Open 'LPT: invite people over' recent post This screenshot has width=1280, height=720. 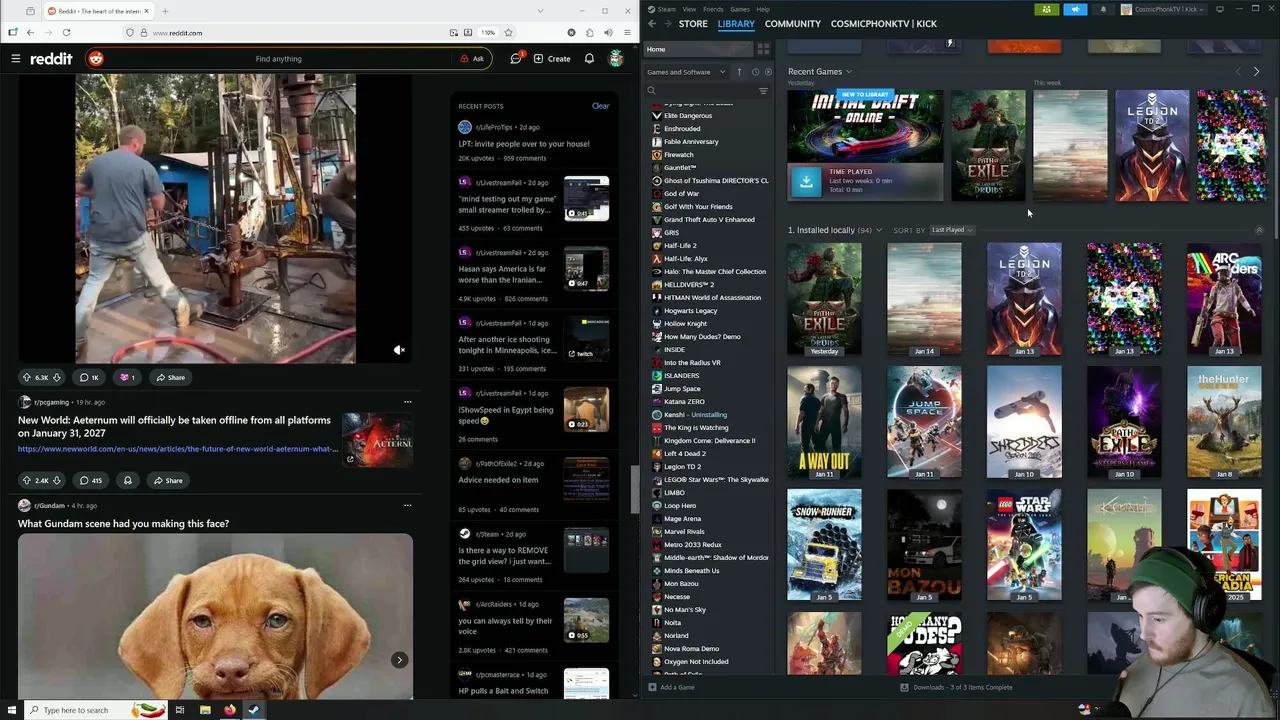(x=524, y=143)
